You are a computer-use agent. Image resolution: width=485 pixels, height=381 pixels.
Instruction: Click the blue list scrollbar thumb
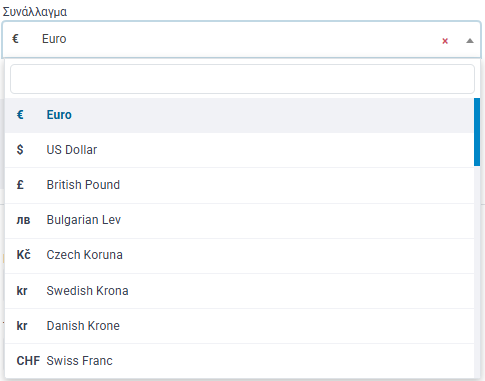click(477, 132)
